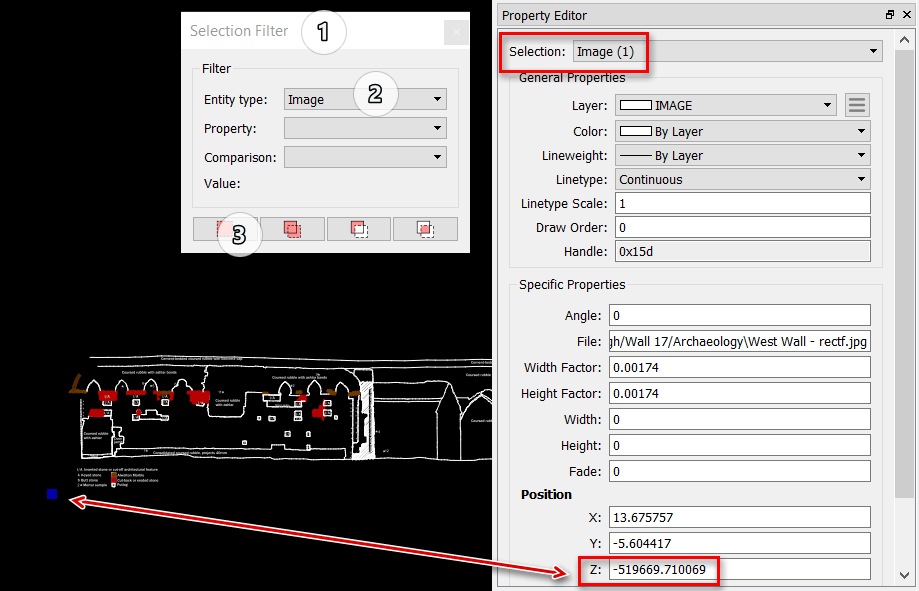Click the Position Y field showing -5.604417

tap(740, 543)
